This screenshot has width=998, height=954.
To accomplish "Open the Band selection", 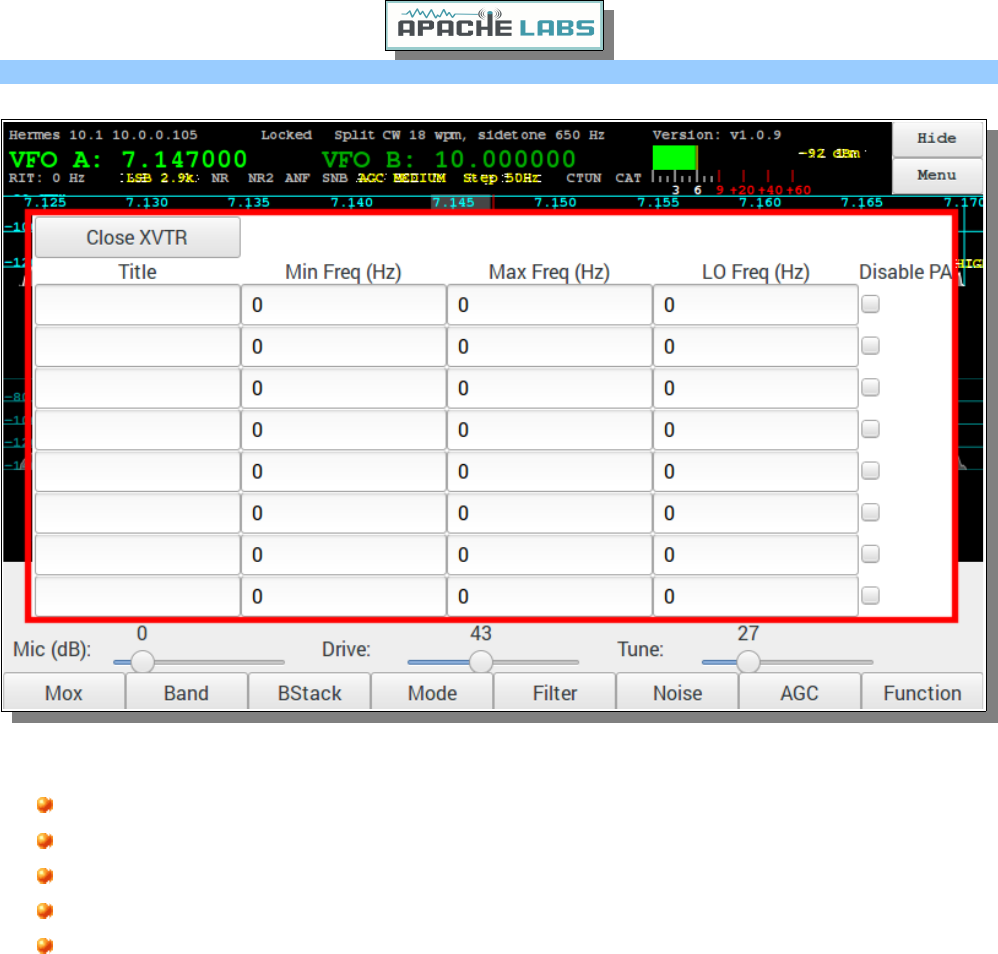I will [x=186, y=692].
